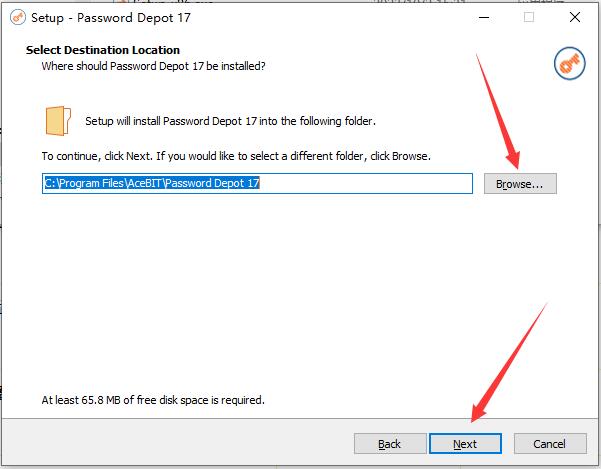Screen dimensions: 601x469
Task: Click the "Setup will install Password Depot 17" message
Action: pos(230,121)
